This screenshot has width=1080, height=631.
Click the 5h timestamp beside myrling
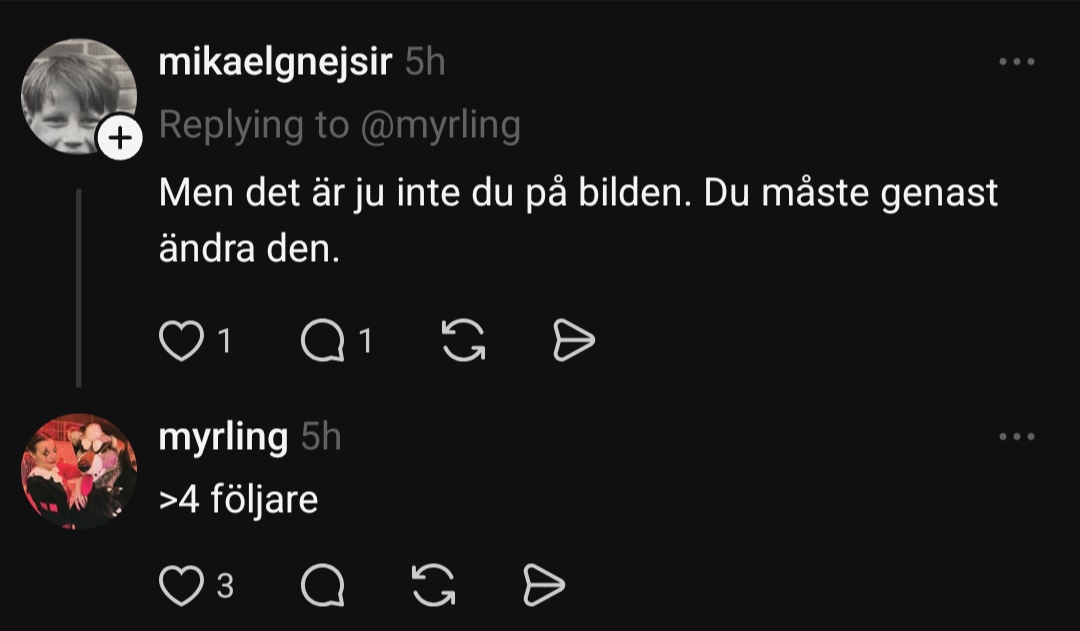[x=321, y=437]
